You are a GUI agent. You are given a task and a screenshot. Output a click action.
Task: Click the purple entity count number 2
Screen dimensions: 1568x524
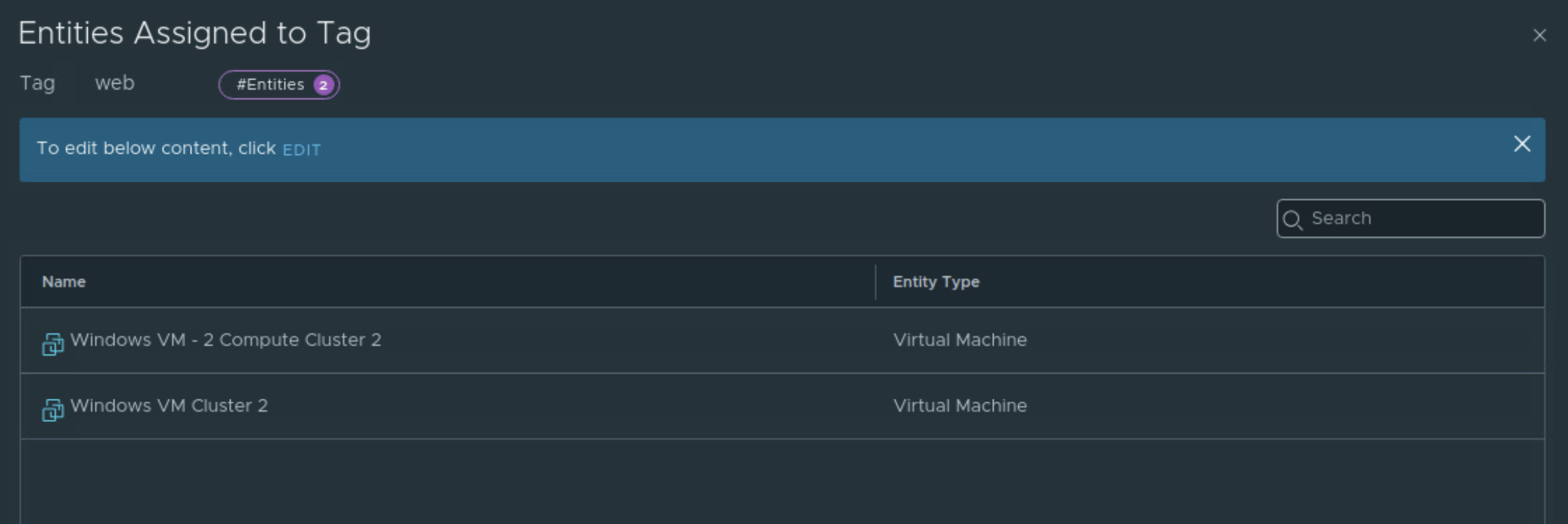pyautogui.click(x=324, y=85)
